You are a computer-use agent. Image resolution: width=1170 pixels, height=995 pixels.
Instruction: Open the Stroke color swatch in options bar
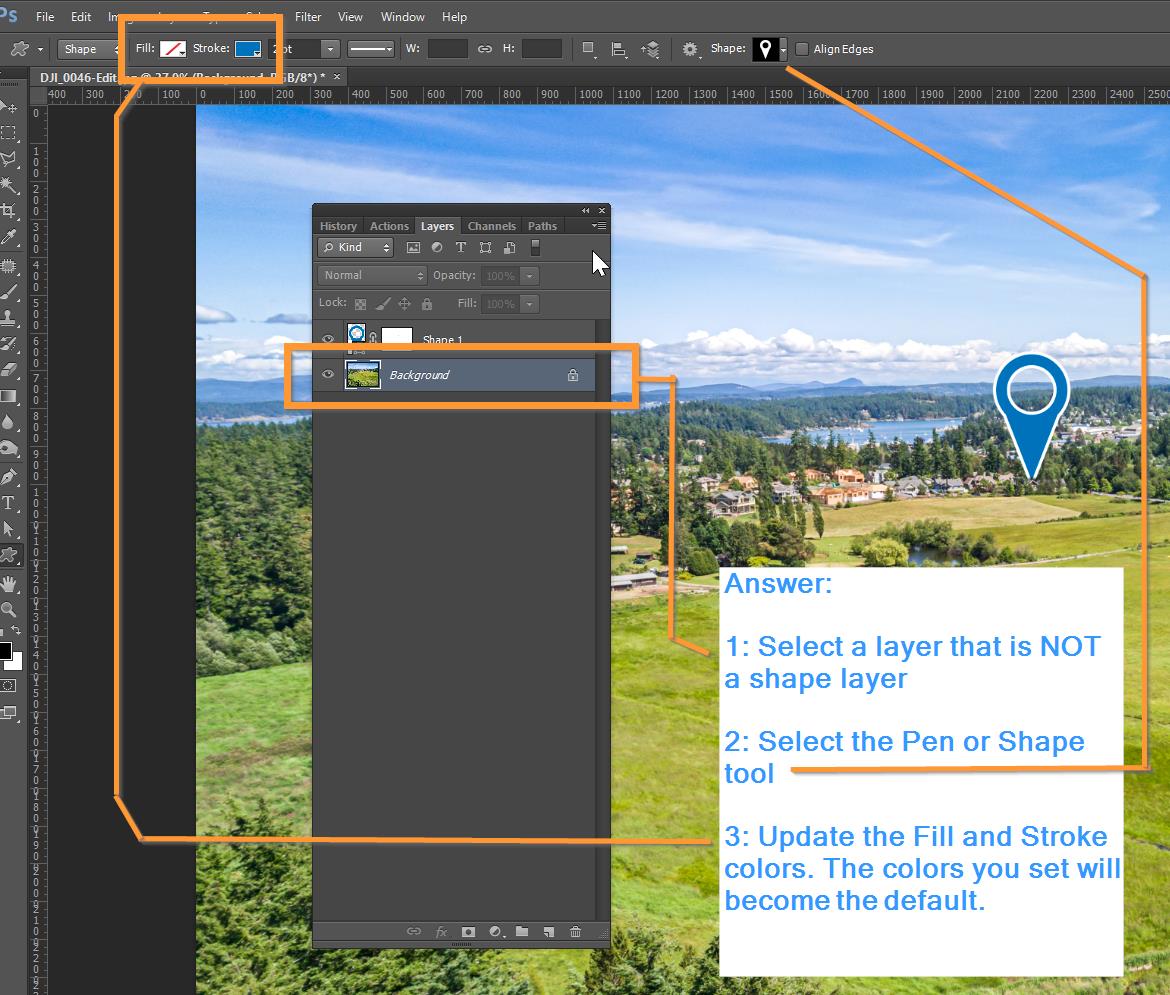[249, 48]
